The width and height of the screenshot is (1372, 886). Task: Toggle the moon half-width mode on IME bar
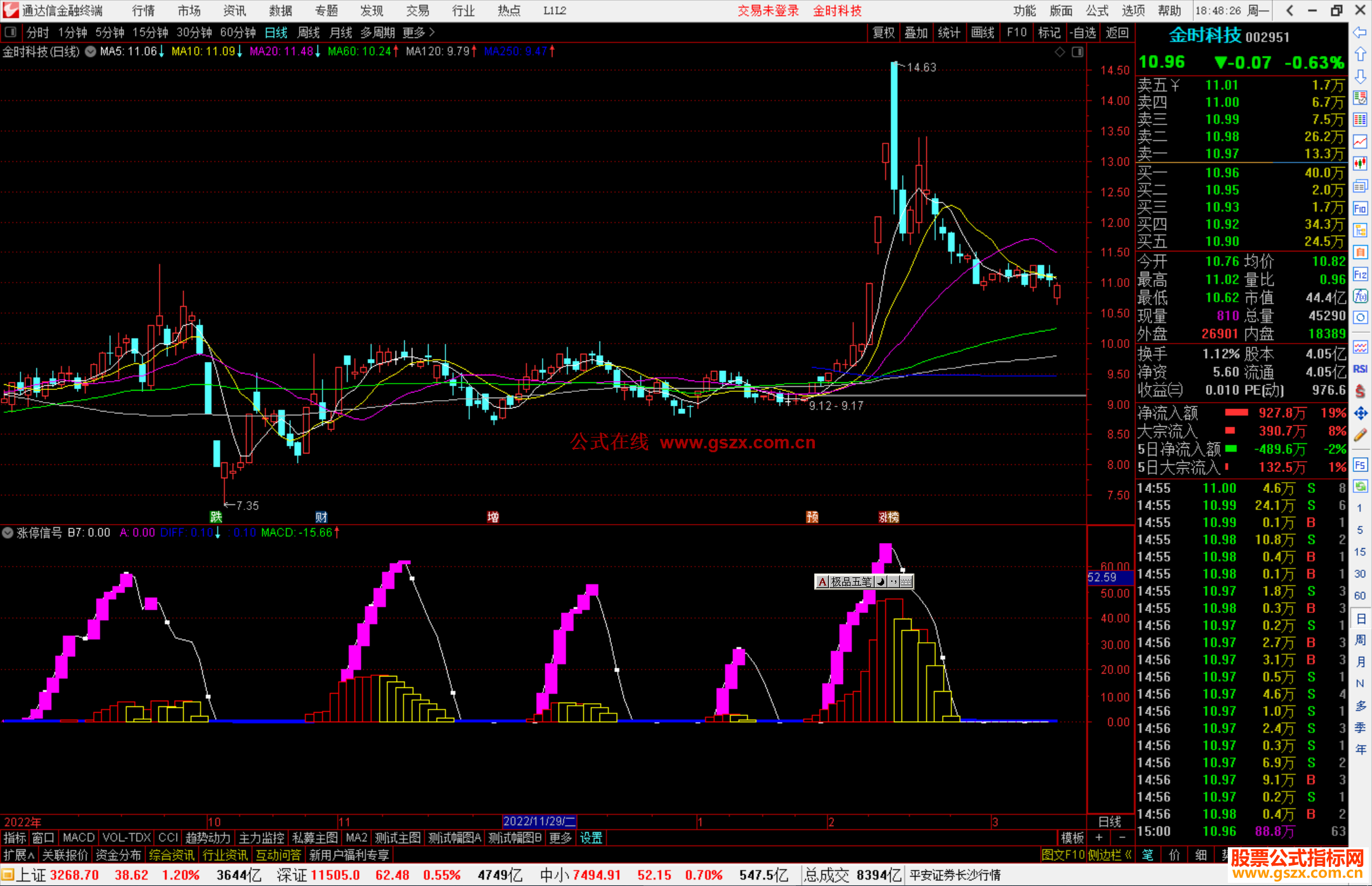[x=881, y=582]
